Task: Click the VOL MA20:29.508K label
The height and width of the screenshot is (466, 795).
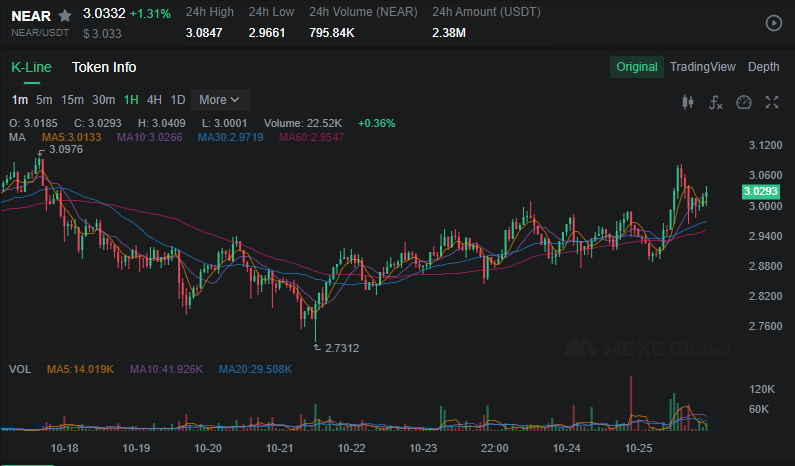Action: 255,369
